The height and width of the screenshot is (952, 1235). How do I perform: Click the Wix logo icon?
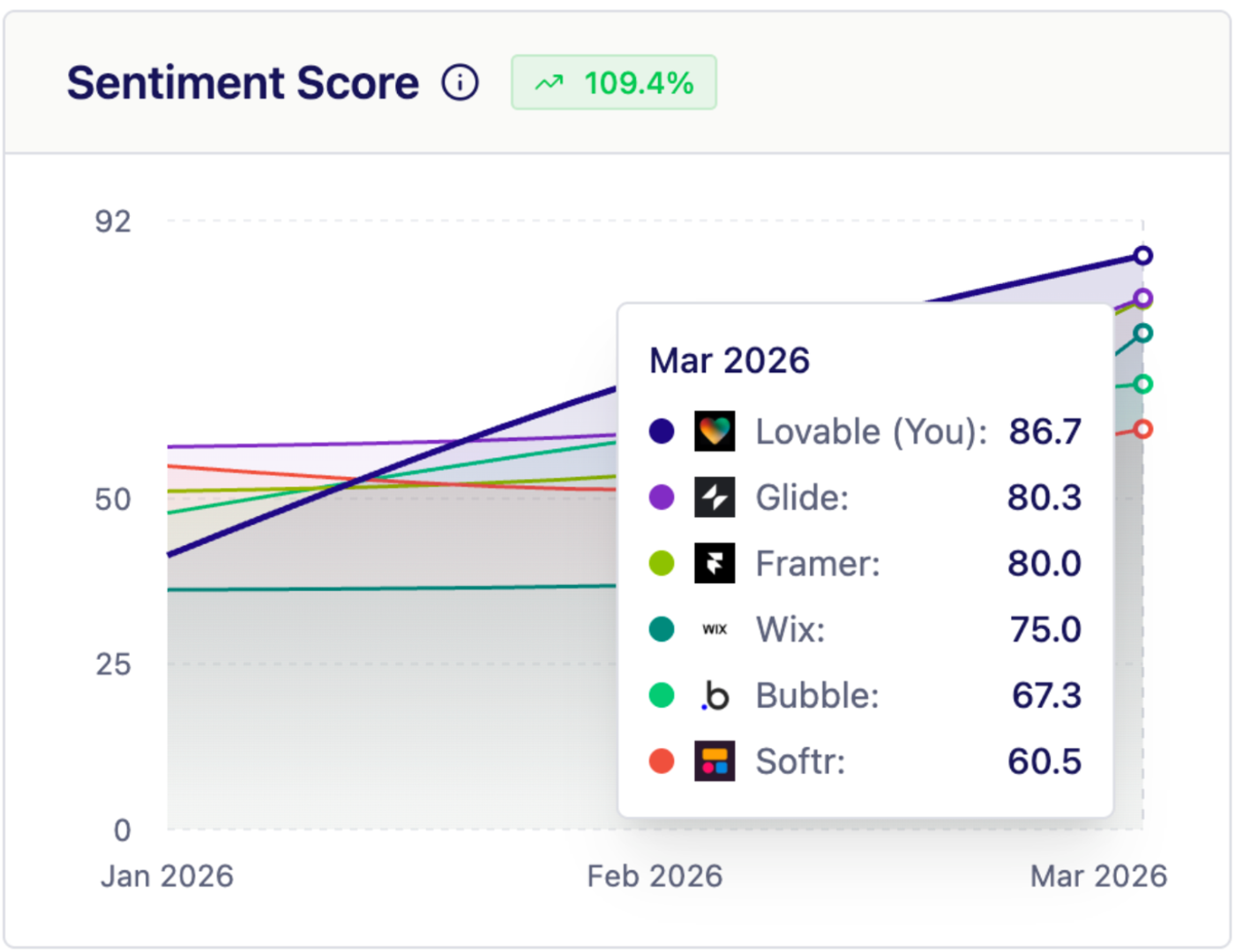[715, 629]
